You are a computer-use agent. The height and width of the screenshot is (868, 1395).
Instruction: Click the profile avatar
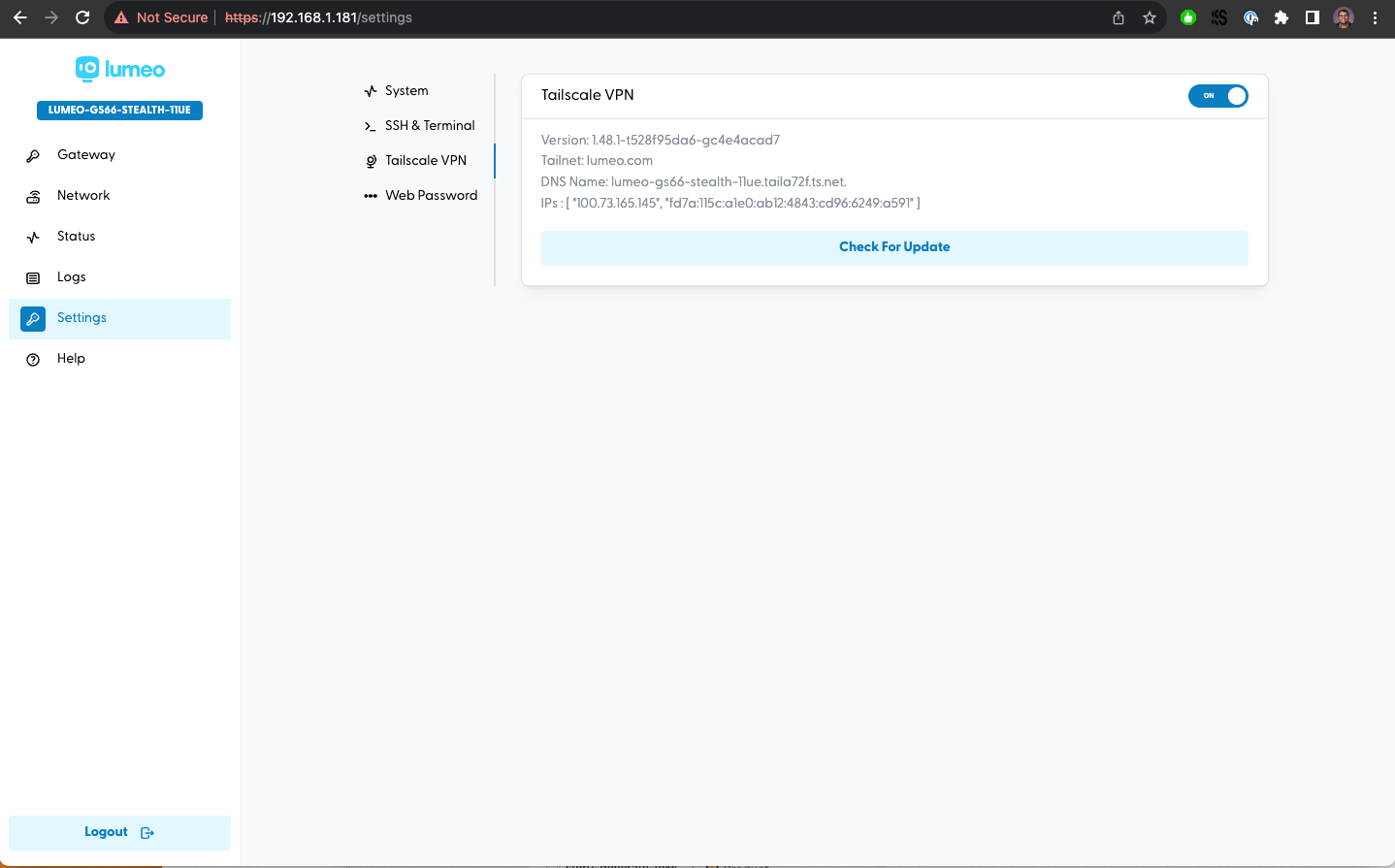1344,17
